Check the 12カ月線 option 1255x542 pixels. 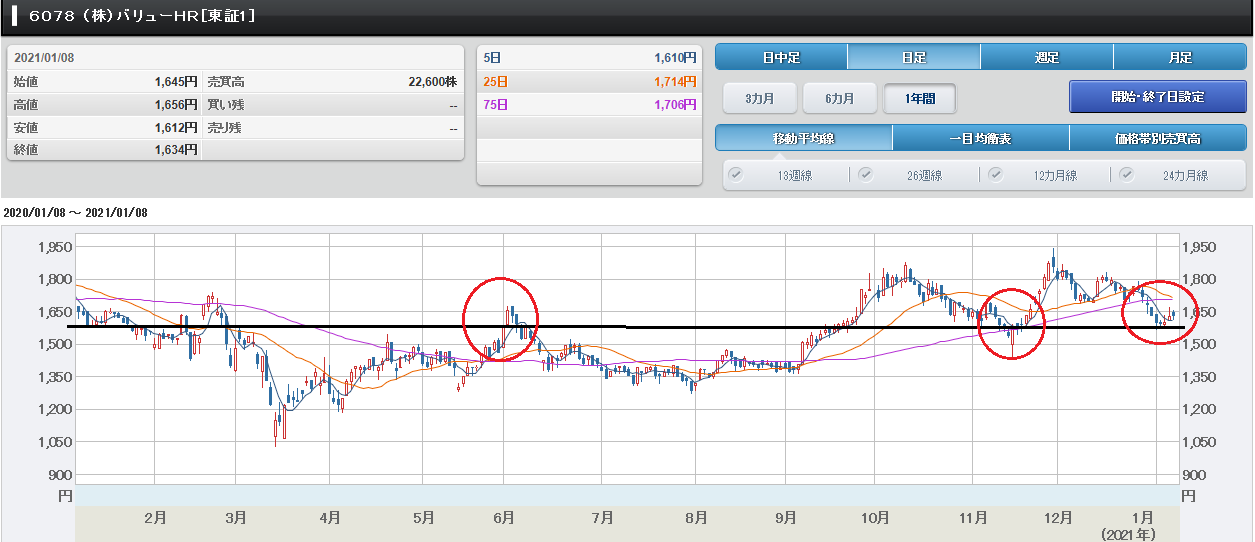(x=996, y=175)
